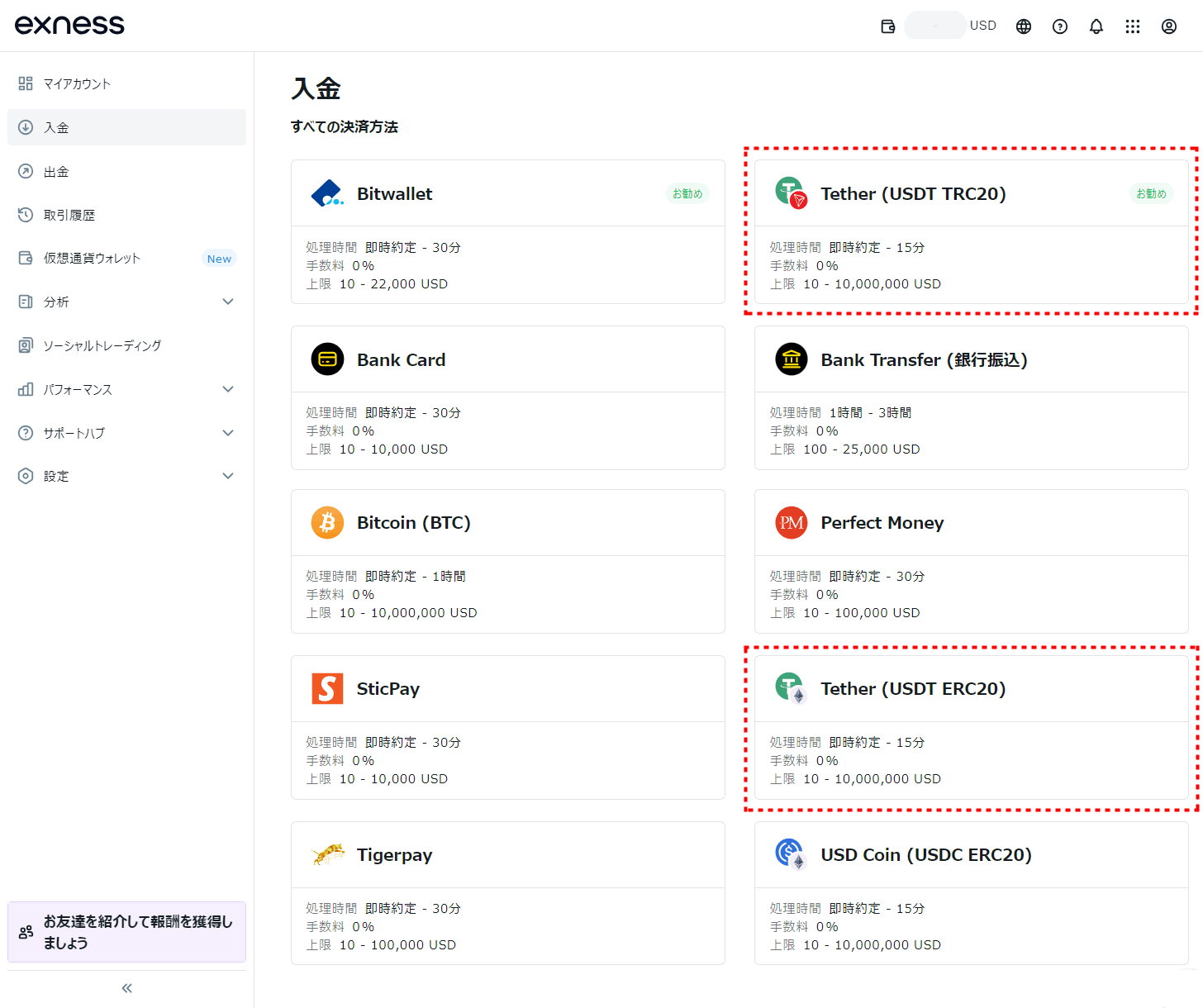
Task: Open the language globe icon
Action: (x=1024, y=26)
